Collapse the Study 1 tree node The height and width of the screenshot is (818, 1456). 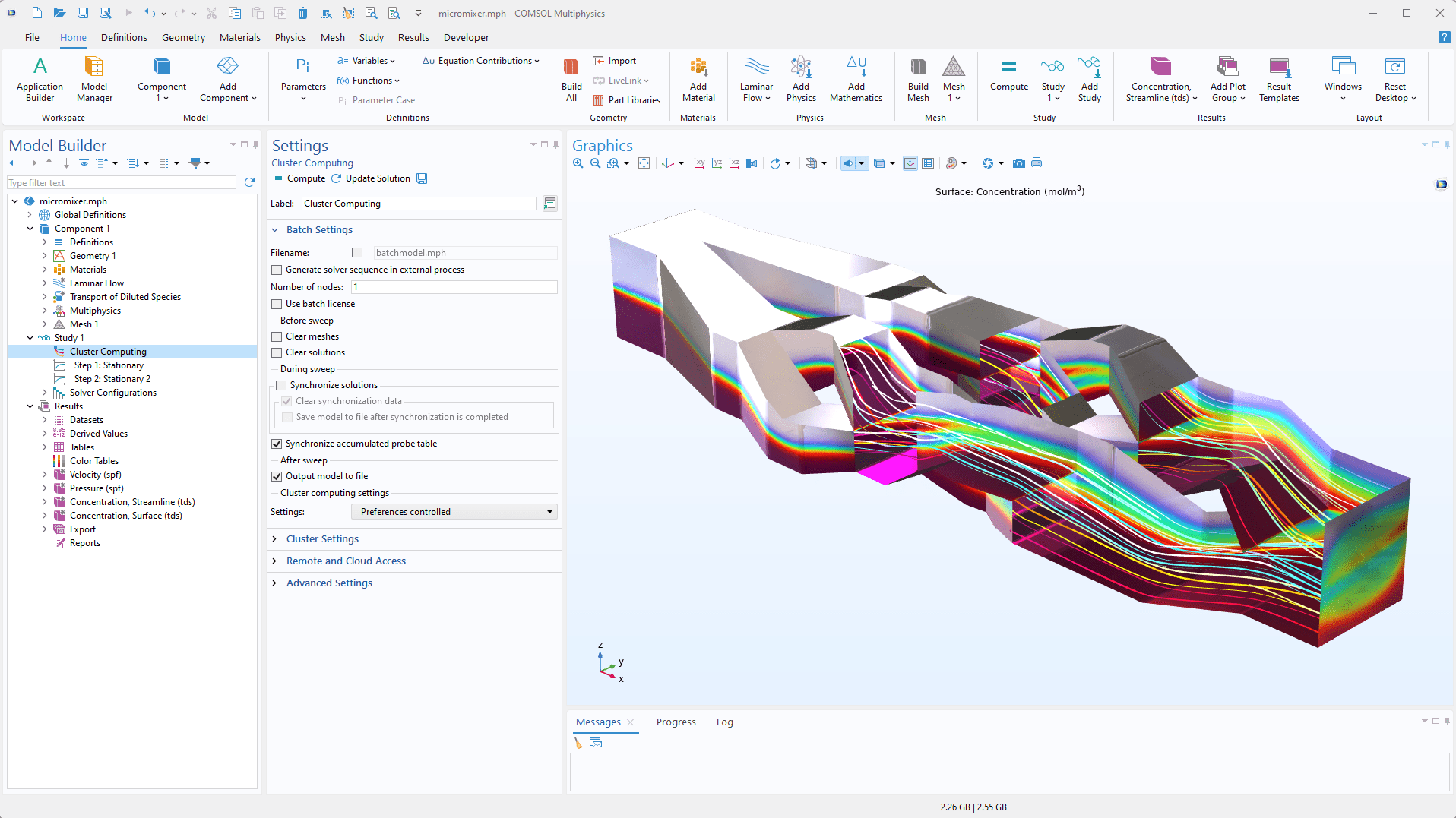click(30, 338)
